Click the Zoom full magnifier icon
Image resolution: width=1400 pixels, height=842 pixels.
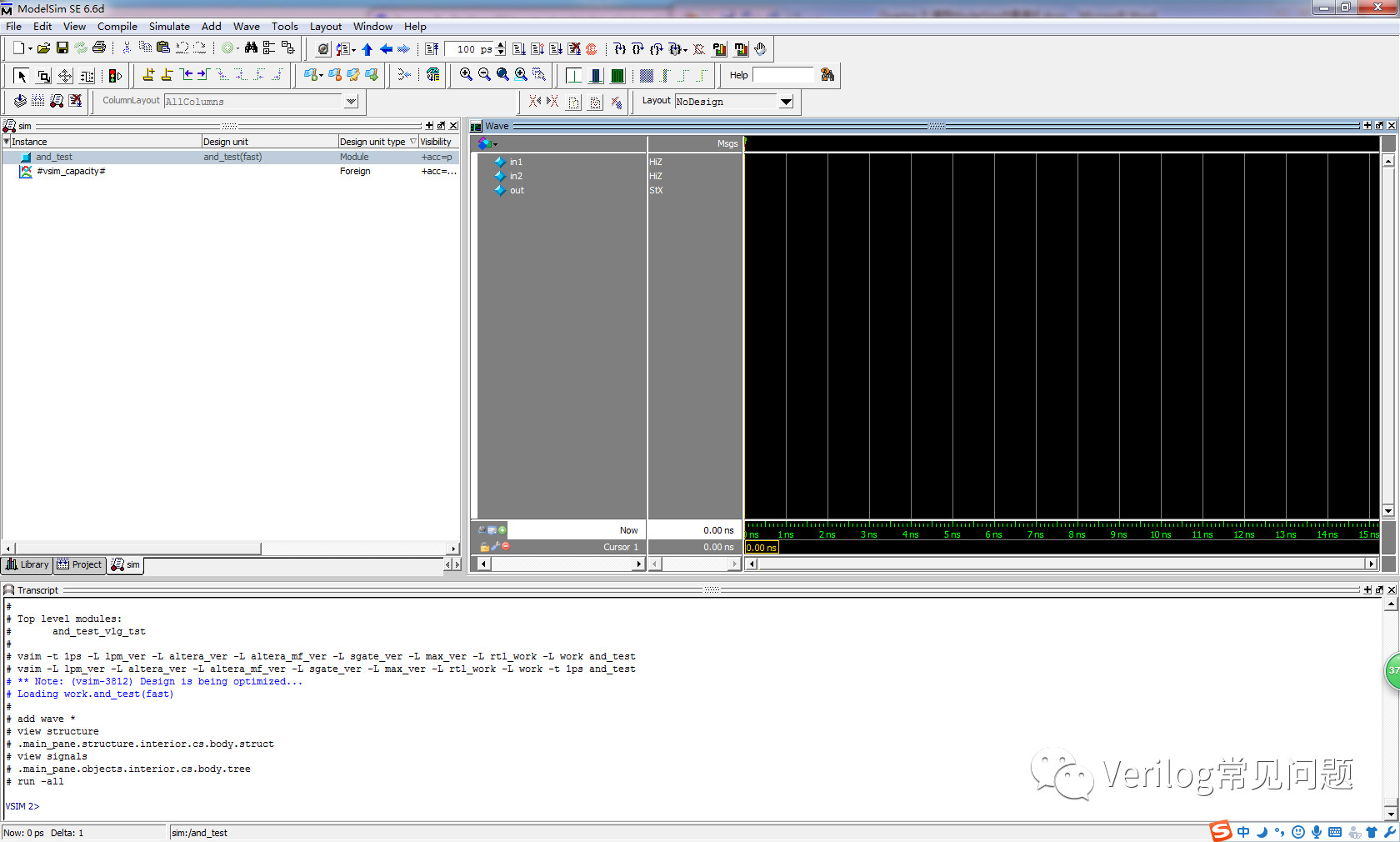502,75
